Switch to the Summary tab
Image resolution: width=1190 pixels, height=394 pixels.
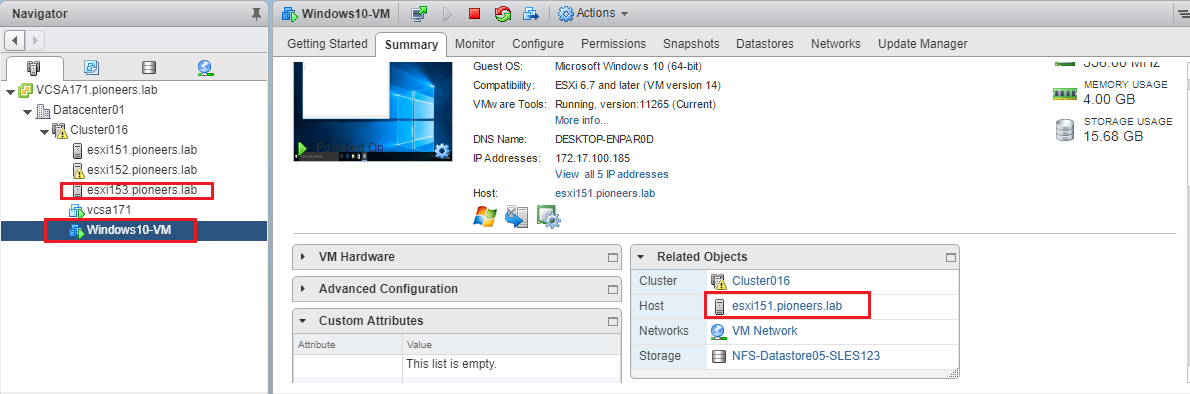411,44
